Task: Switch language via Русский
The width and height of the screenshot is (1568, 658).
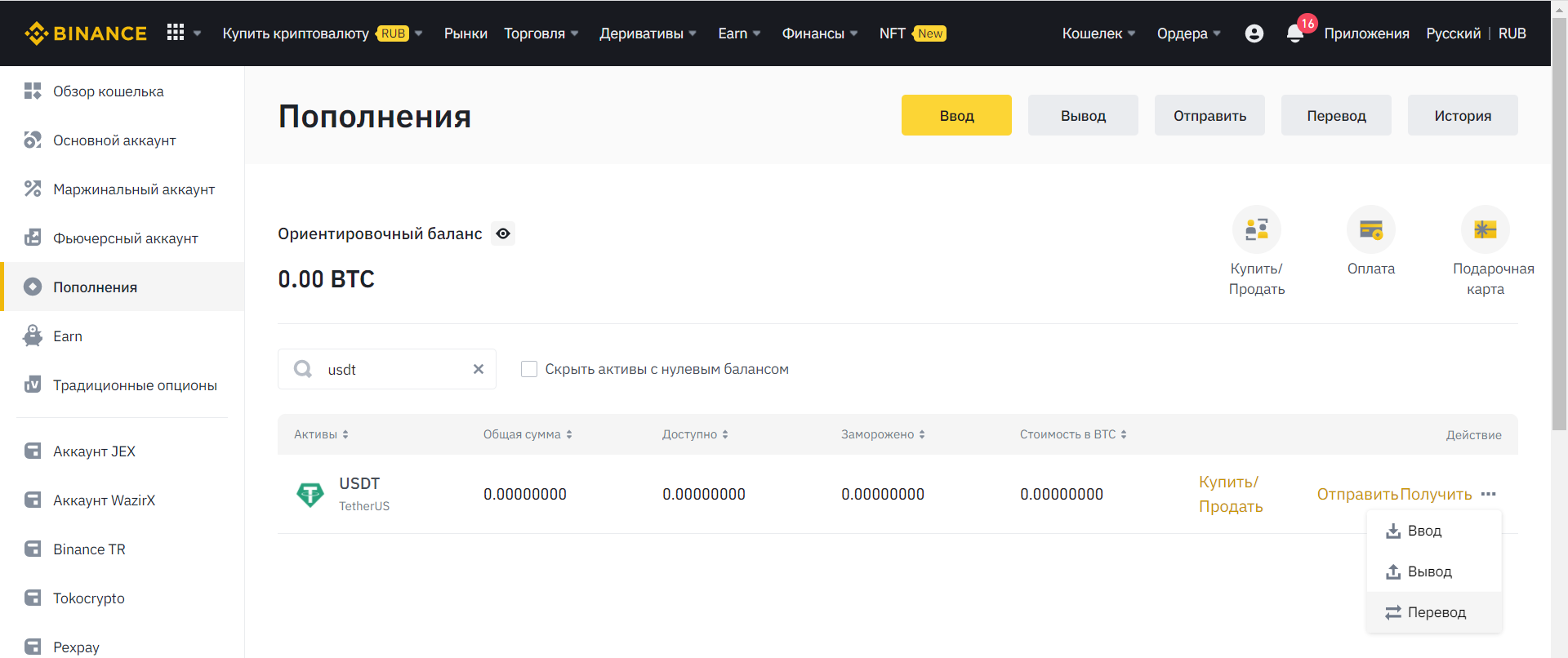Action: (1454, 33)
